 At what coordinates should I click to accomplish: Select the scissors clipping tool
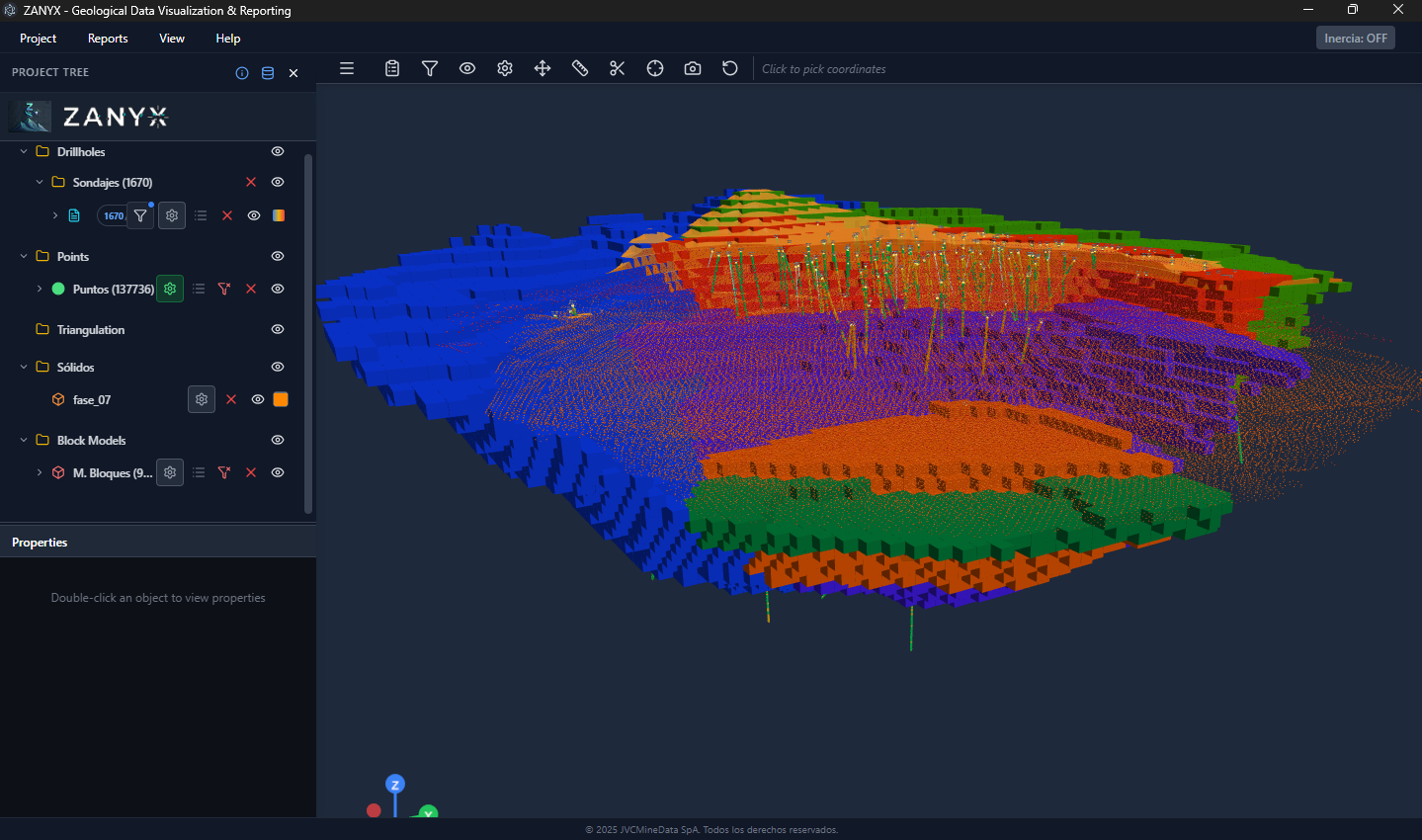coord(617,68)
